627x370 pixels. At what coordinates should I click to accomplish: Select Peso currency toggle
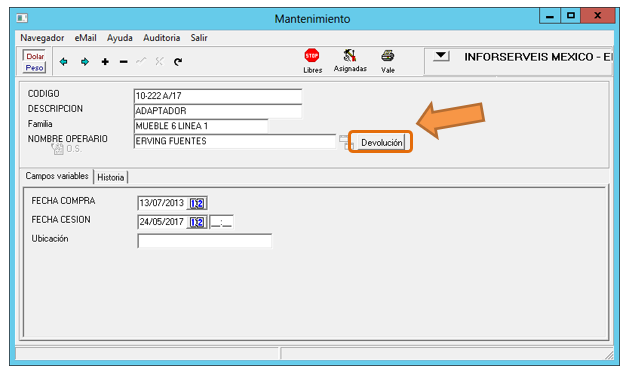tap(34, 68)
